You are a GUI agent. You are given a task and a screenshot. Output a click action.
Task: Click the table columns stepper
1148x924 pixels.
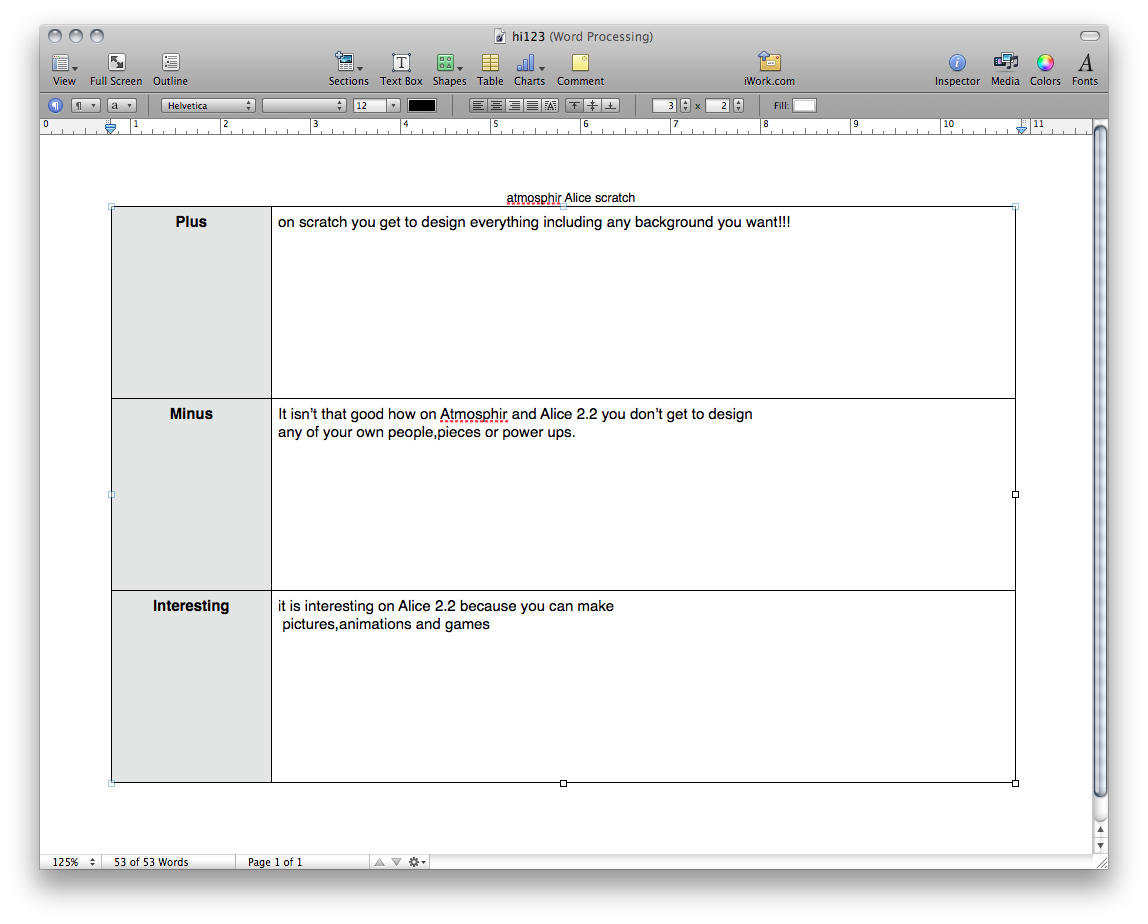[738, 105]
